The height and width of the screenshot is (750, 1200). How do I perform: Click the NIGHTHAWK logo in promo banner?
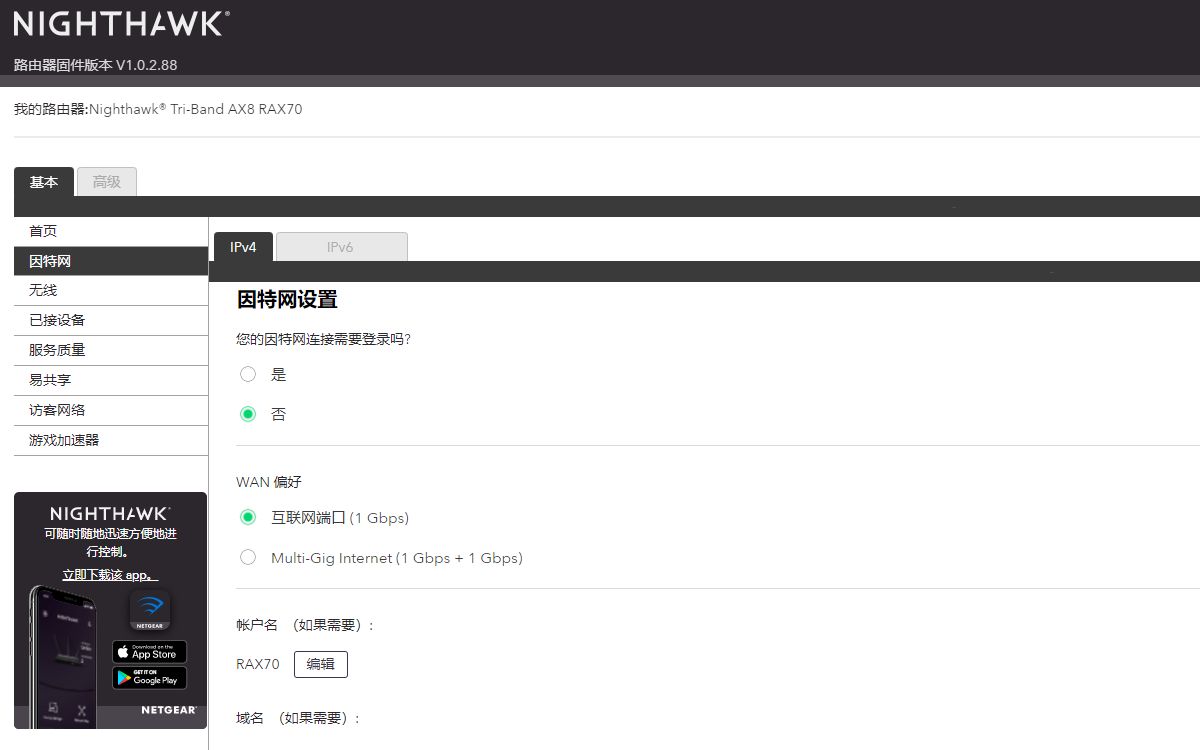[110, 514]
